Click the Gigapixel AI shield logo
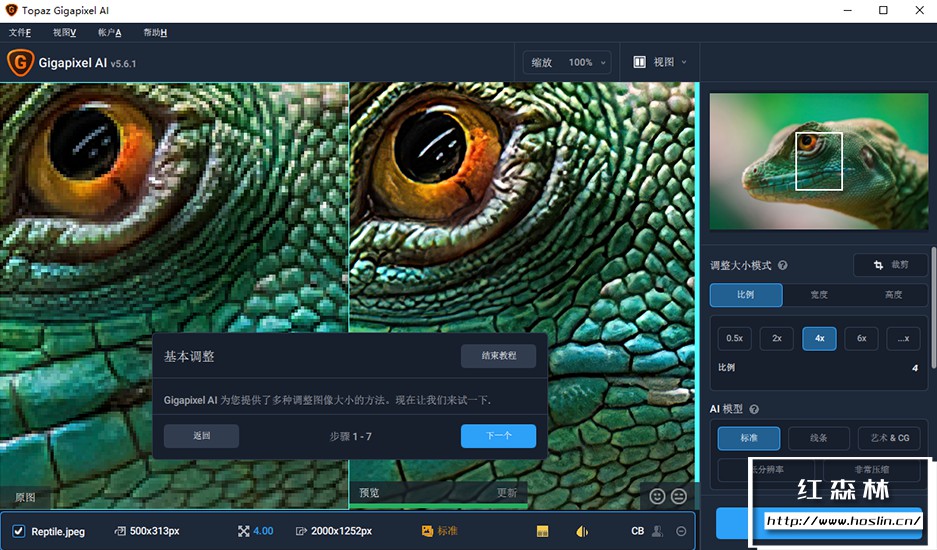Viewport: 937px width, 550px height. point(20,62)
